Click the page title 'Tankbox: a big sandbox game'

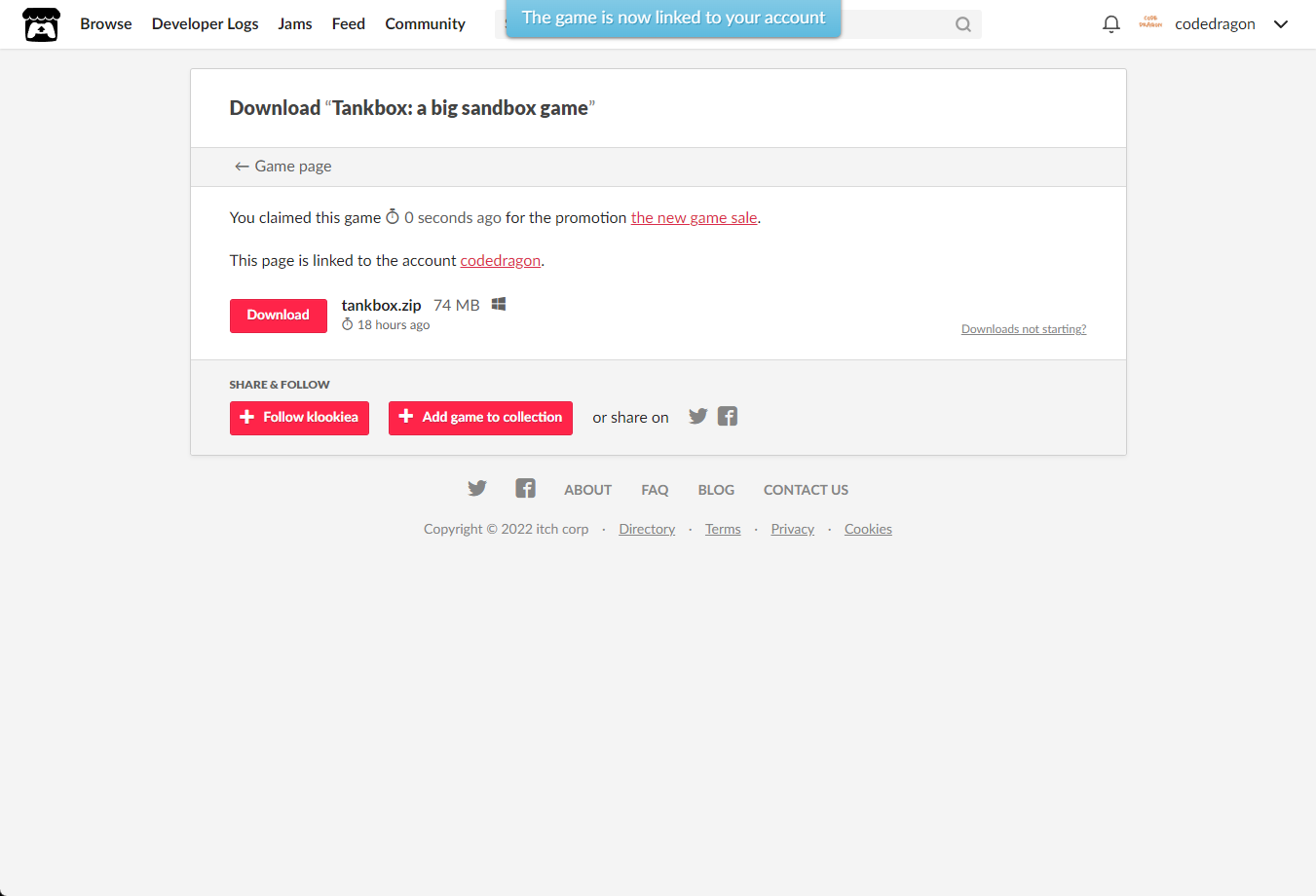pyautogui.click(x=461, y=108)
